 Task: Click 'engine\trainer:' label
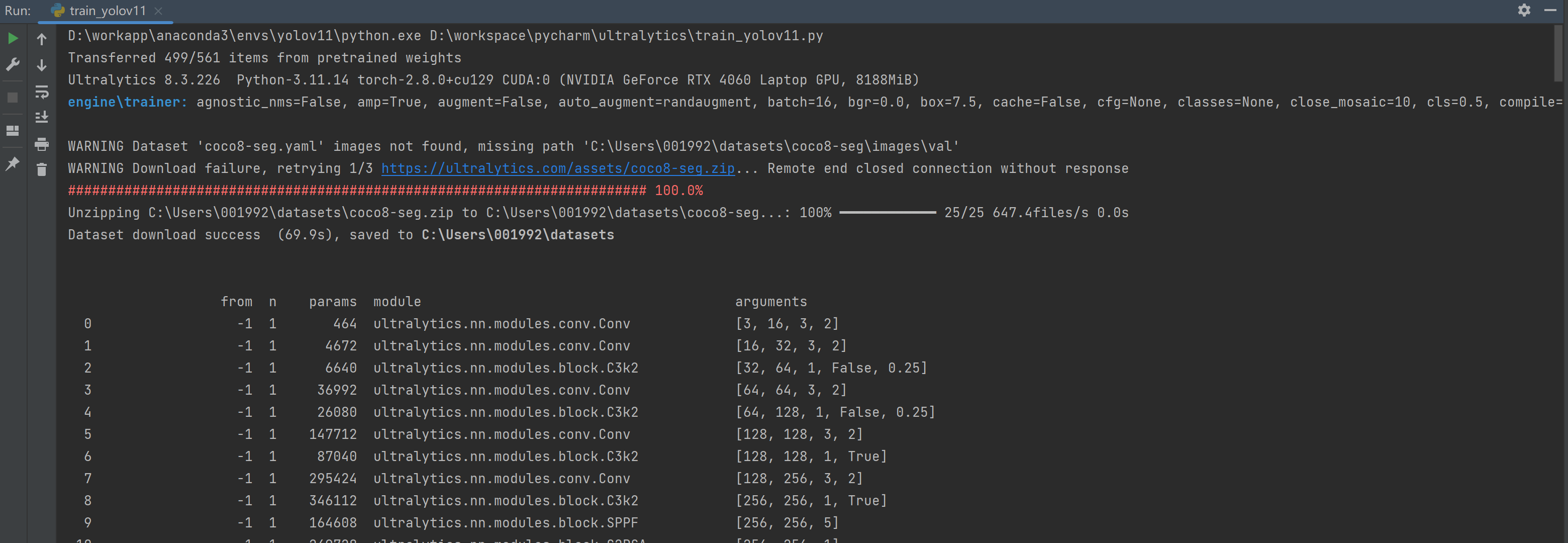128,102
